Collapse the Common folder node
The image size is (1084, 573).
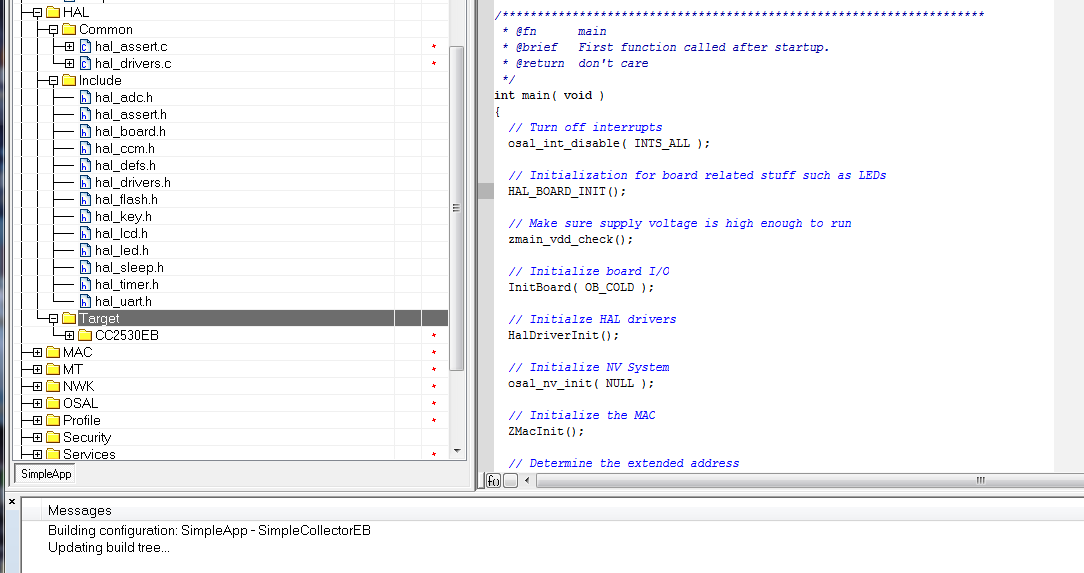pyautogui.click(x=53, y=30)
